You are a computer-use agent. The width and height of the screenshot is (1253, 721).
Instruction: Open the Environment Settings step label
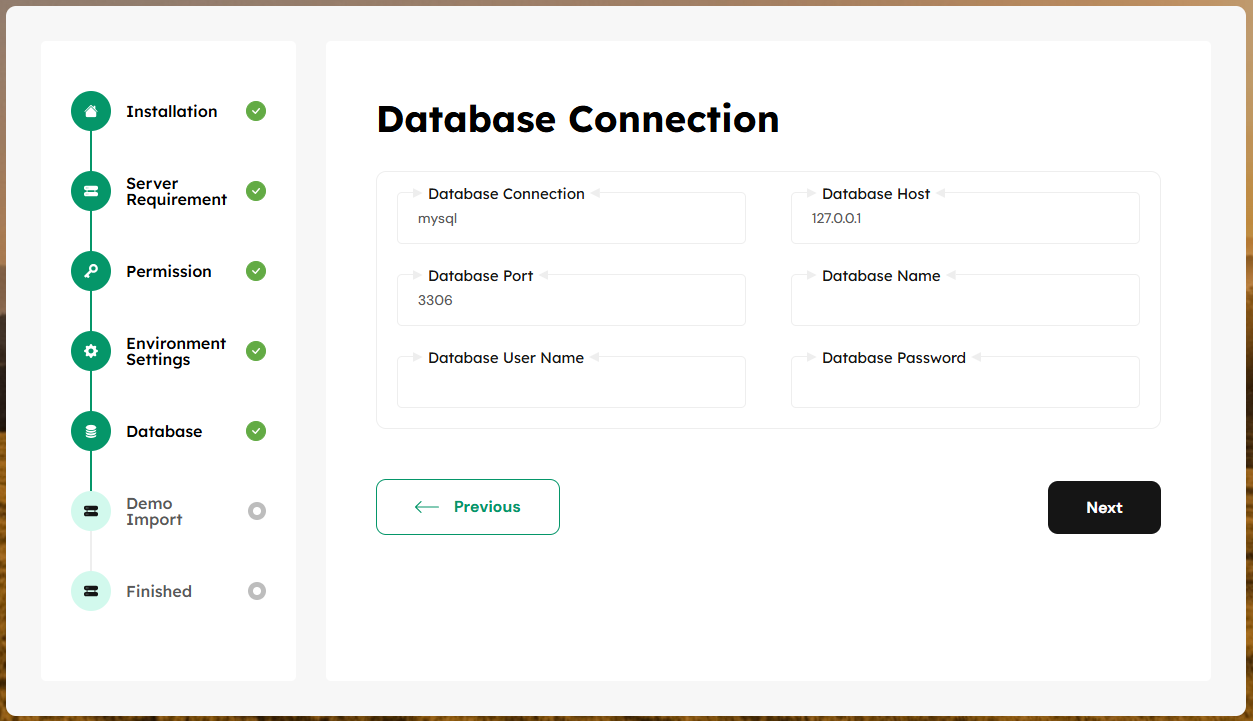point(176,352)
